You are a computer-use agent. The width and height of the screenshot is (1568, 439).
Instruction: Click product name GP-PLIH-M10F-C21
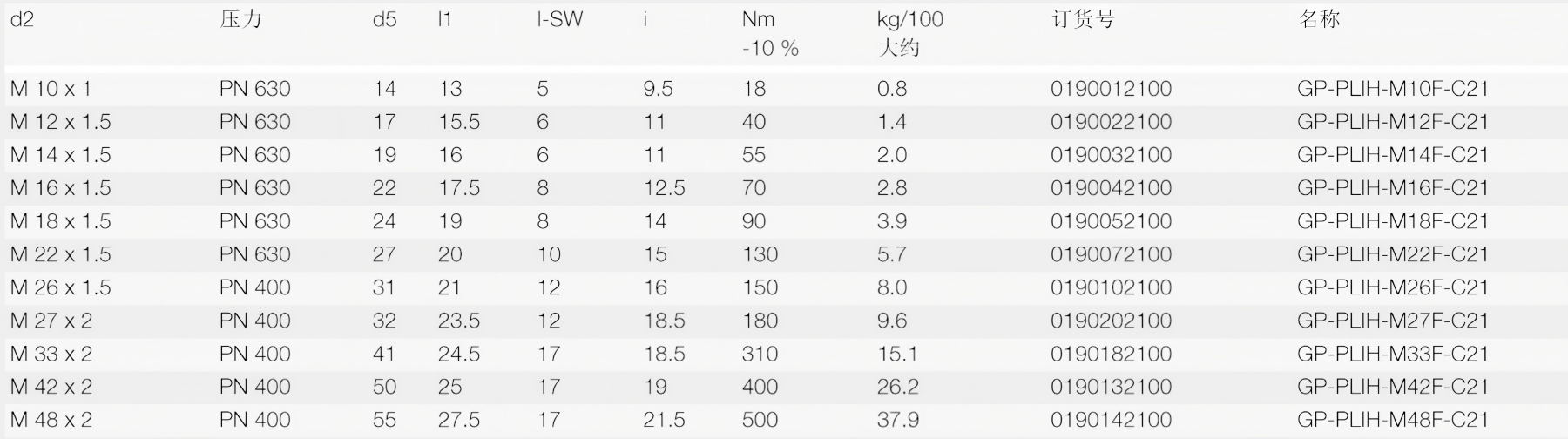pyautogui.click(x=1392, y=89)
